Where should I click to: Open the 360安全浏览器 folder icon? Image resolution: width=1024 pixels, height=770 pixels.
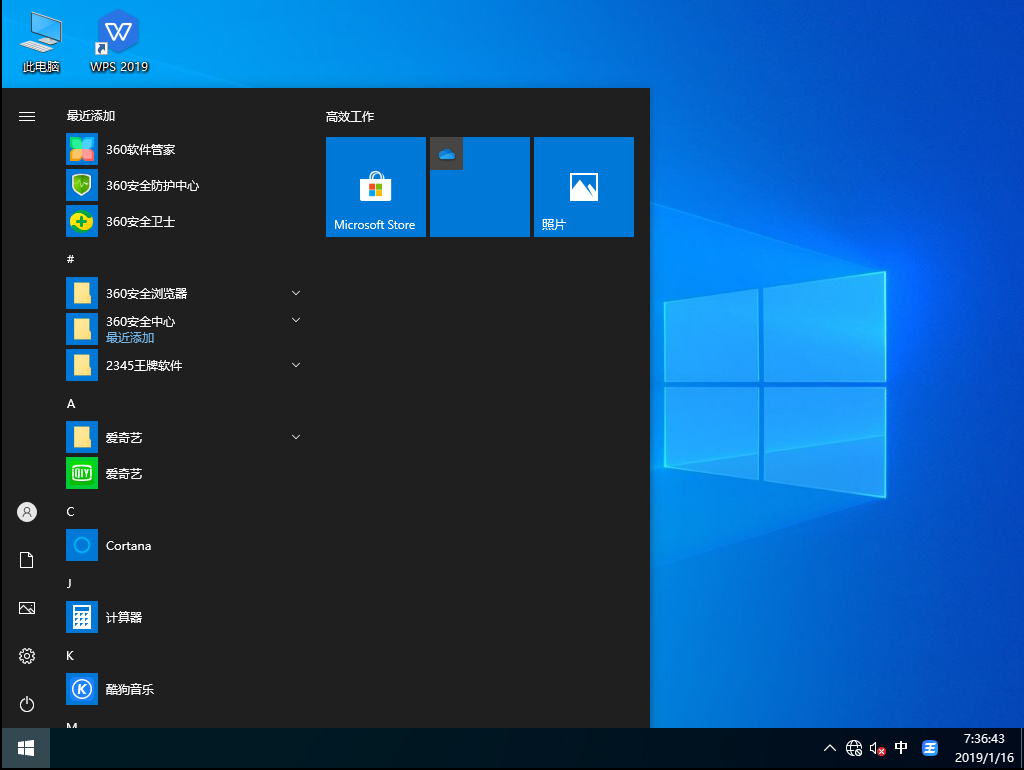82,293
